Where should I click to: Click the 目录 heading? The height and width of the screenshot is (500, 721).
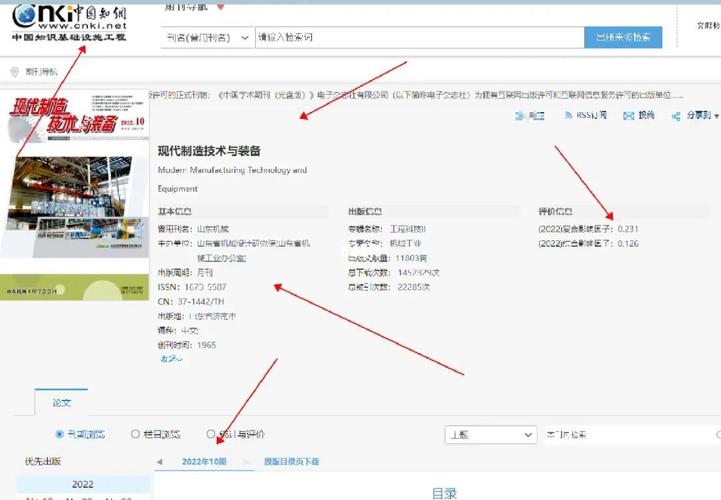point(445,494)
